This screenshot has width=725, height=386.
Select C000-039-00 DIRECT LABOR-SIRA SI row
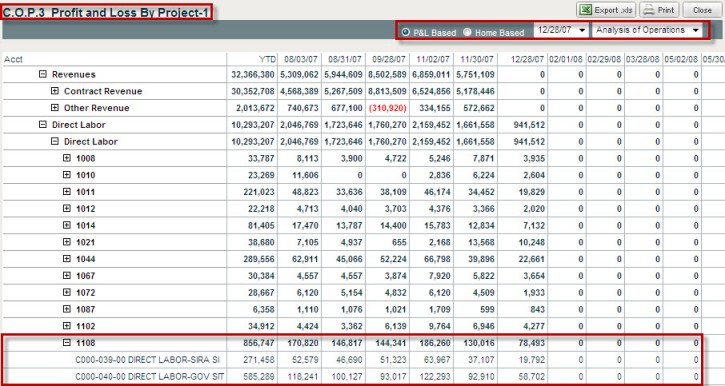point(352,360)
